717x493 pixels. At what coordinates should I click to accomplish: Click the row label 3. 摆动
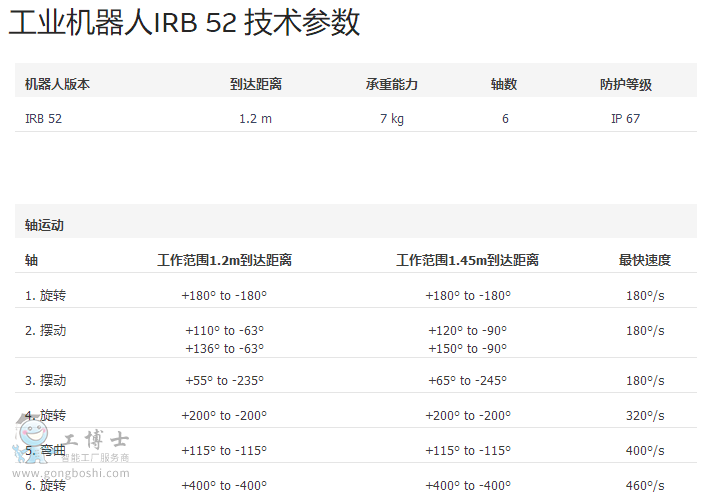point(45,380)
